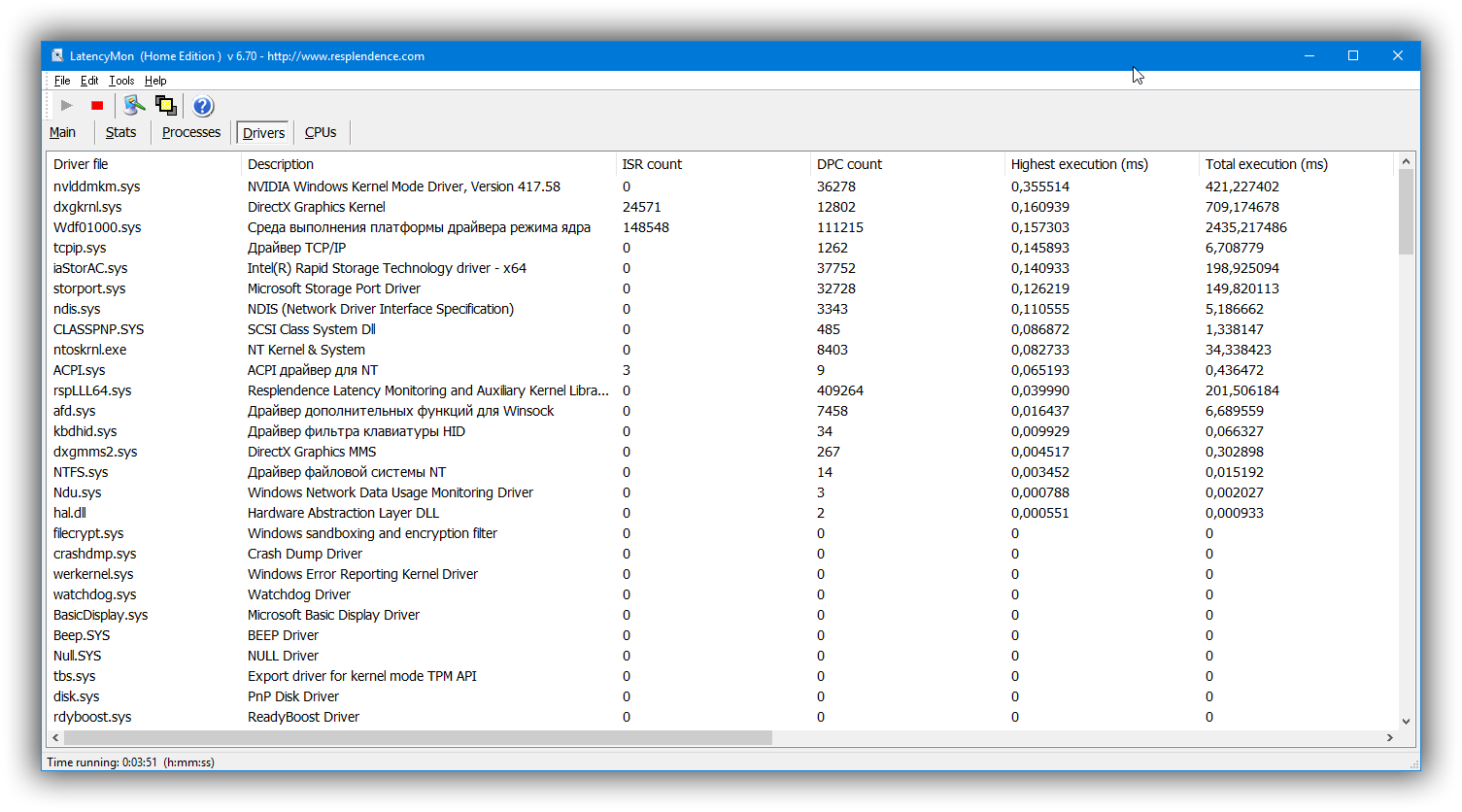This screenshot has height=812, width=1462.
Task: Click the LatencyMon app icon in title bar
Action: (58, 56)
